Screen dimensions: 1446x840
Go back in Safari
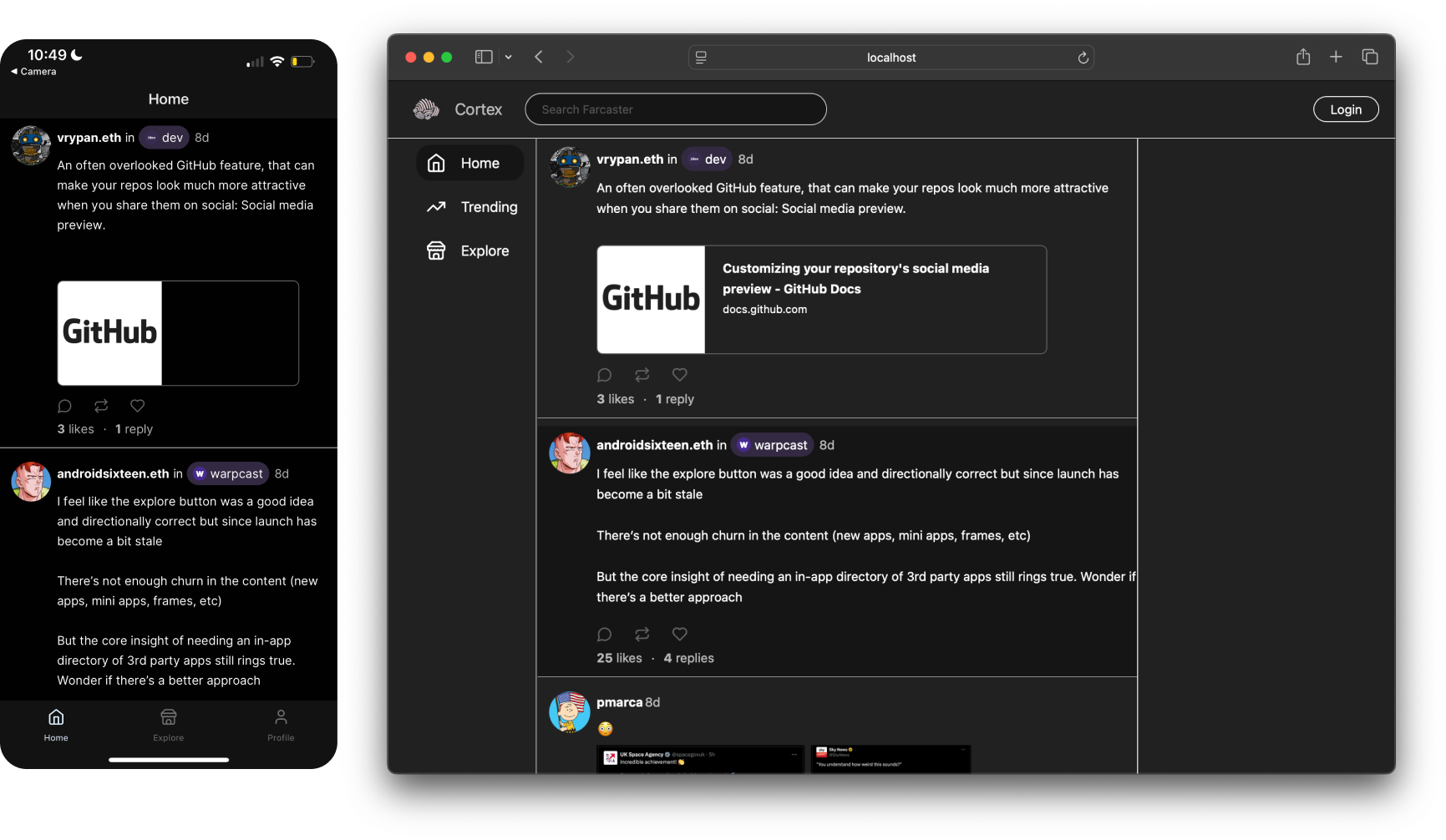pos(539,57)
